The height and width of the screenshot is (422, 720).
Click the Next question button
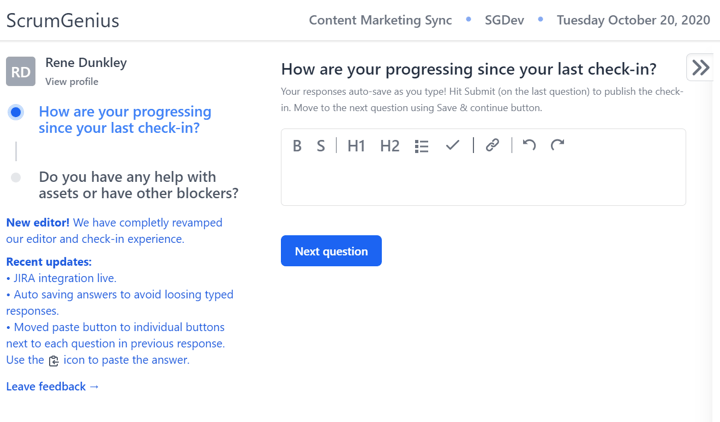(x=331, y=251)
